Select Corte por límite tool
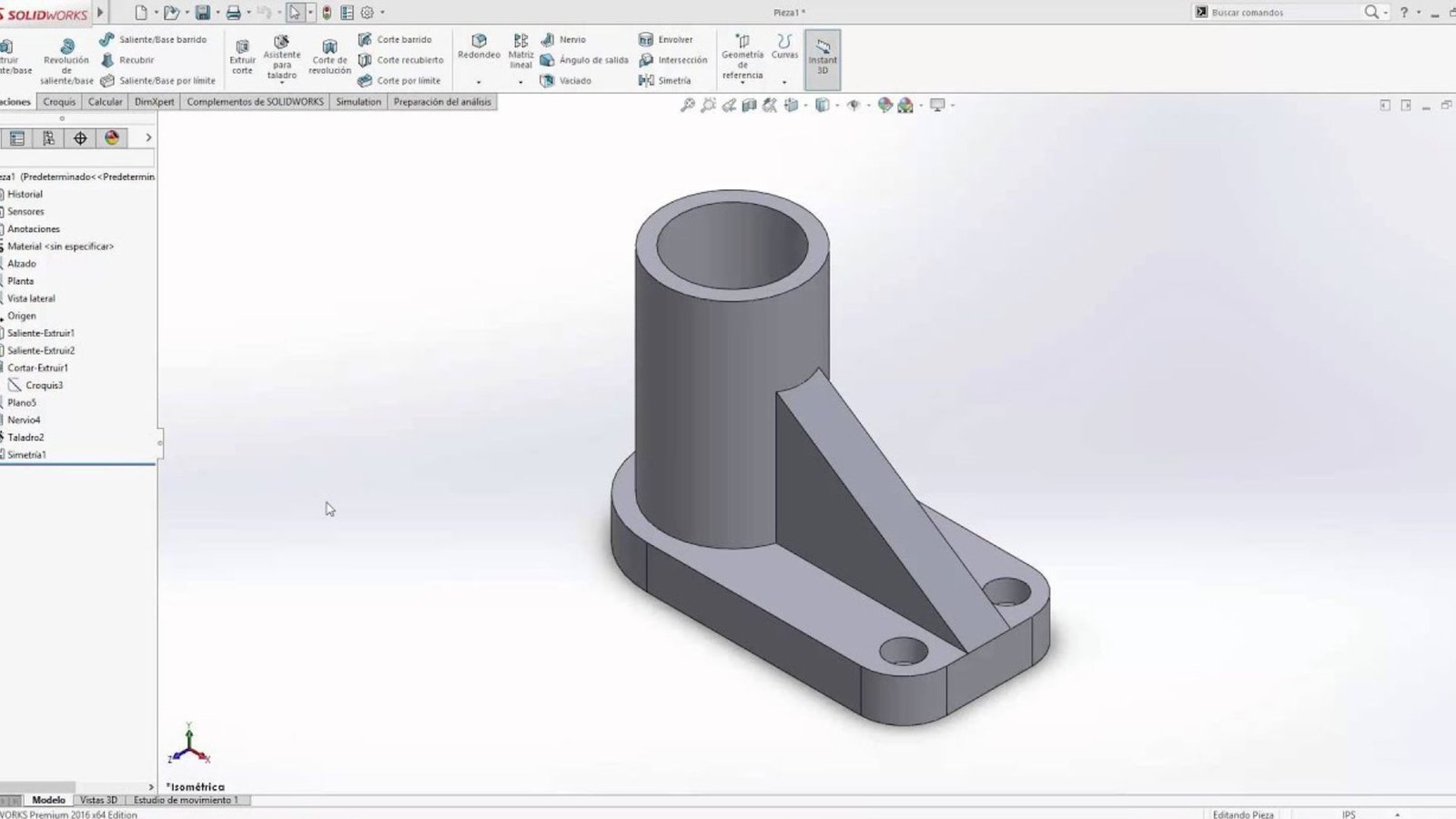The width and height of the screenshot is (1456, 819). point(399,80)
